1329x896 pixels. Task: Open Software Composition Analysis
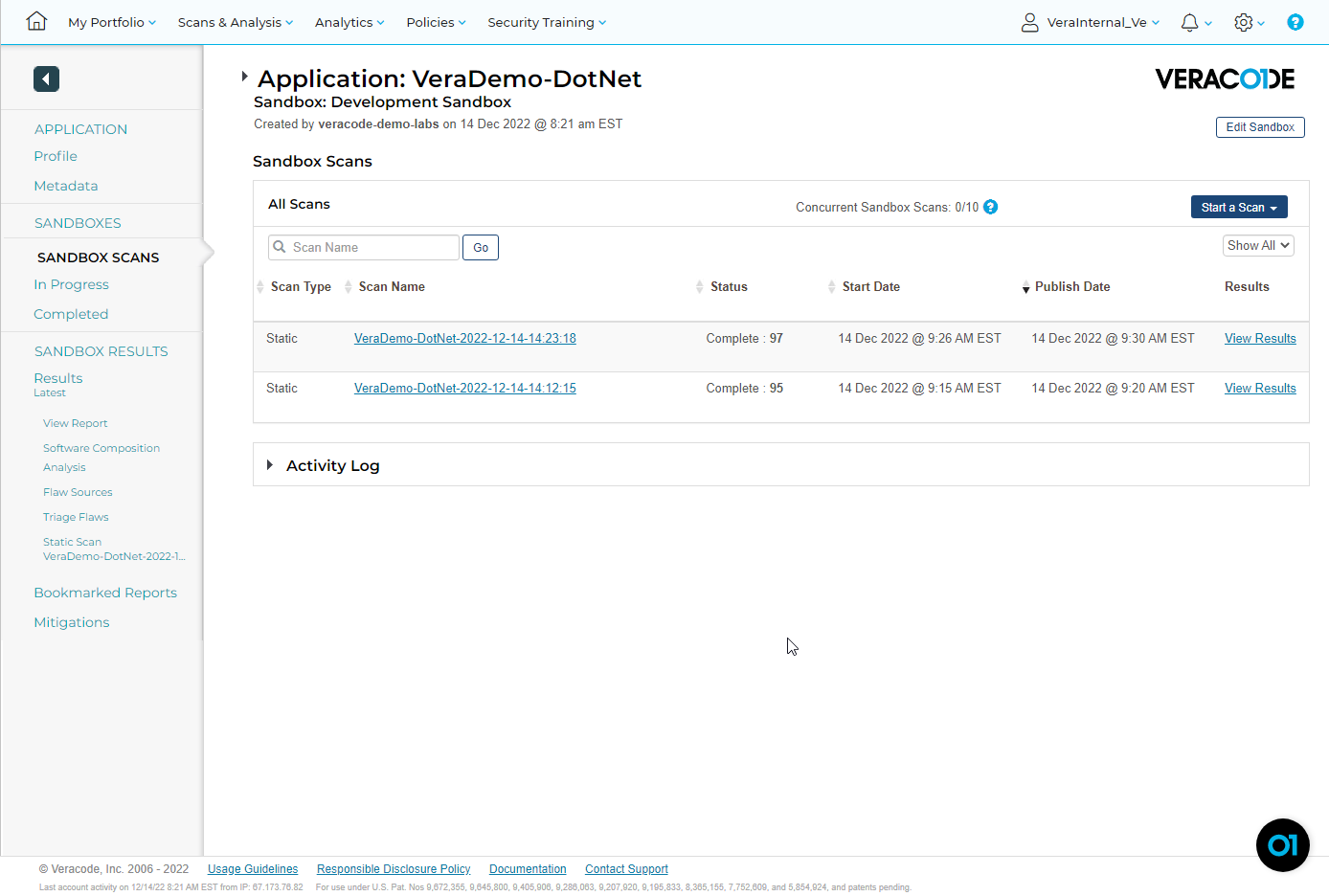tap(101, 458)
